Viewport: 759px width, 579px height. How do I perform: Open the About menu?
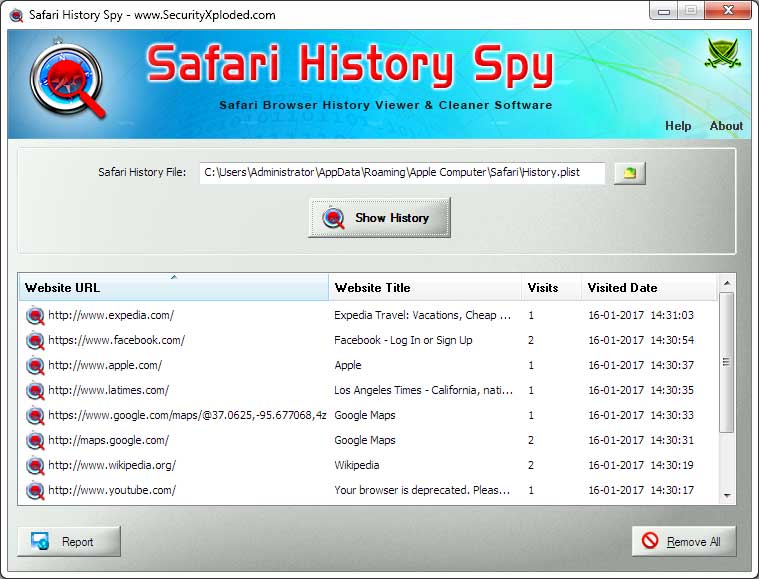tap(726, 126)
